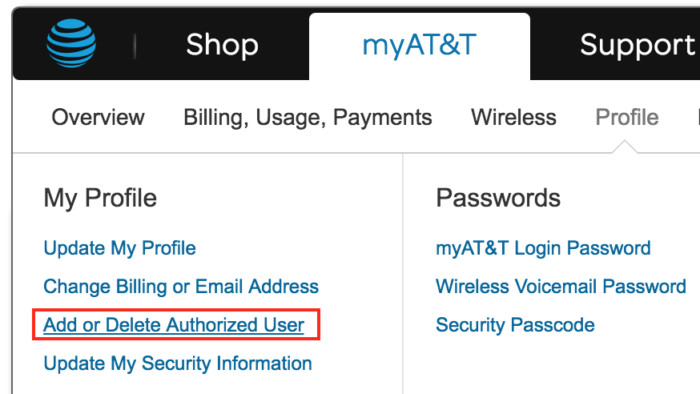The width and height of the screenshot is (700, 394).
Task: Click the Security Passcode link
Action: click(x=515, y=325)
